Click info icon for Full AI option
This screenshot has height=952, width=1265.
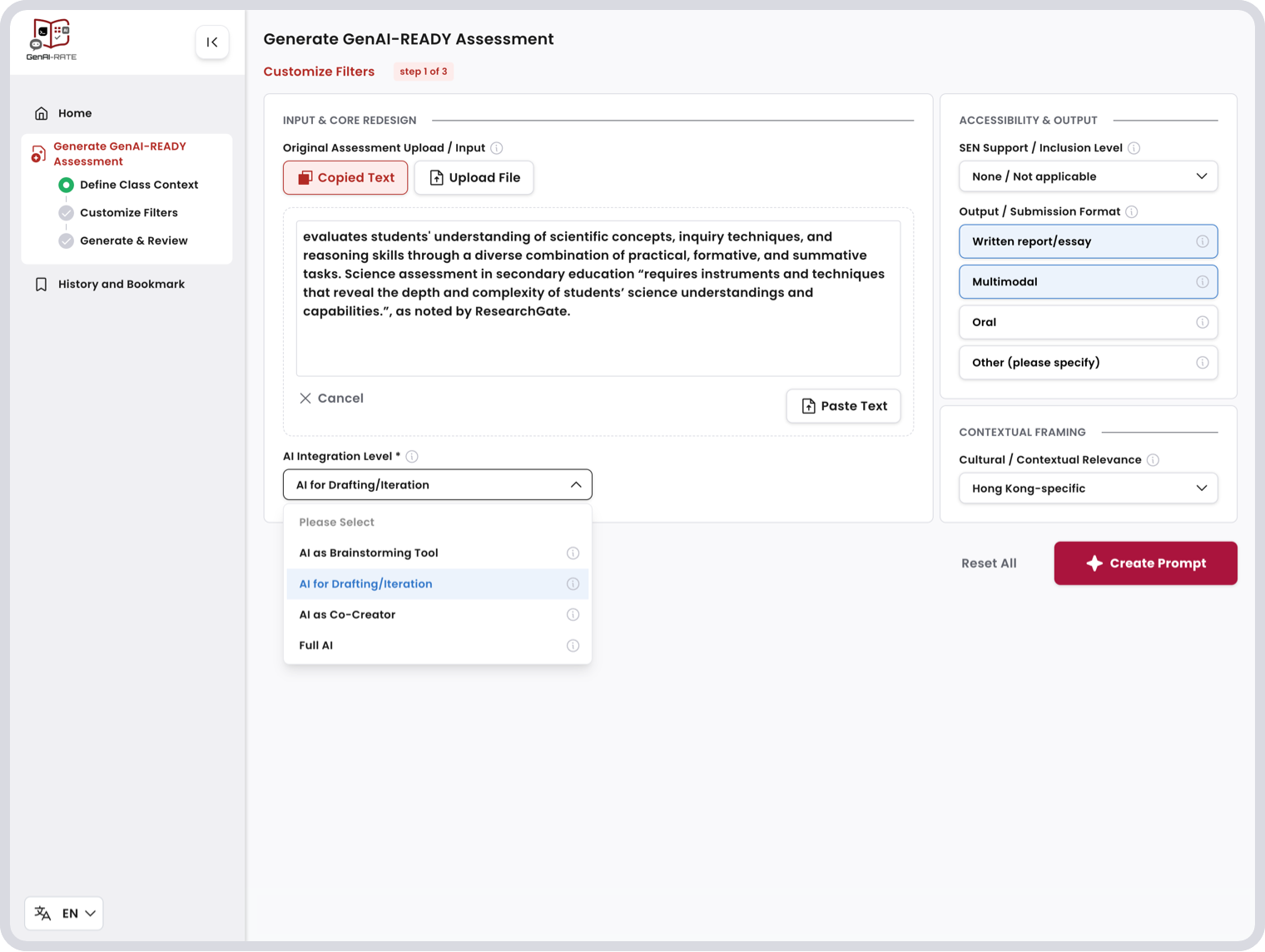pos(573,646)
